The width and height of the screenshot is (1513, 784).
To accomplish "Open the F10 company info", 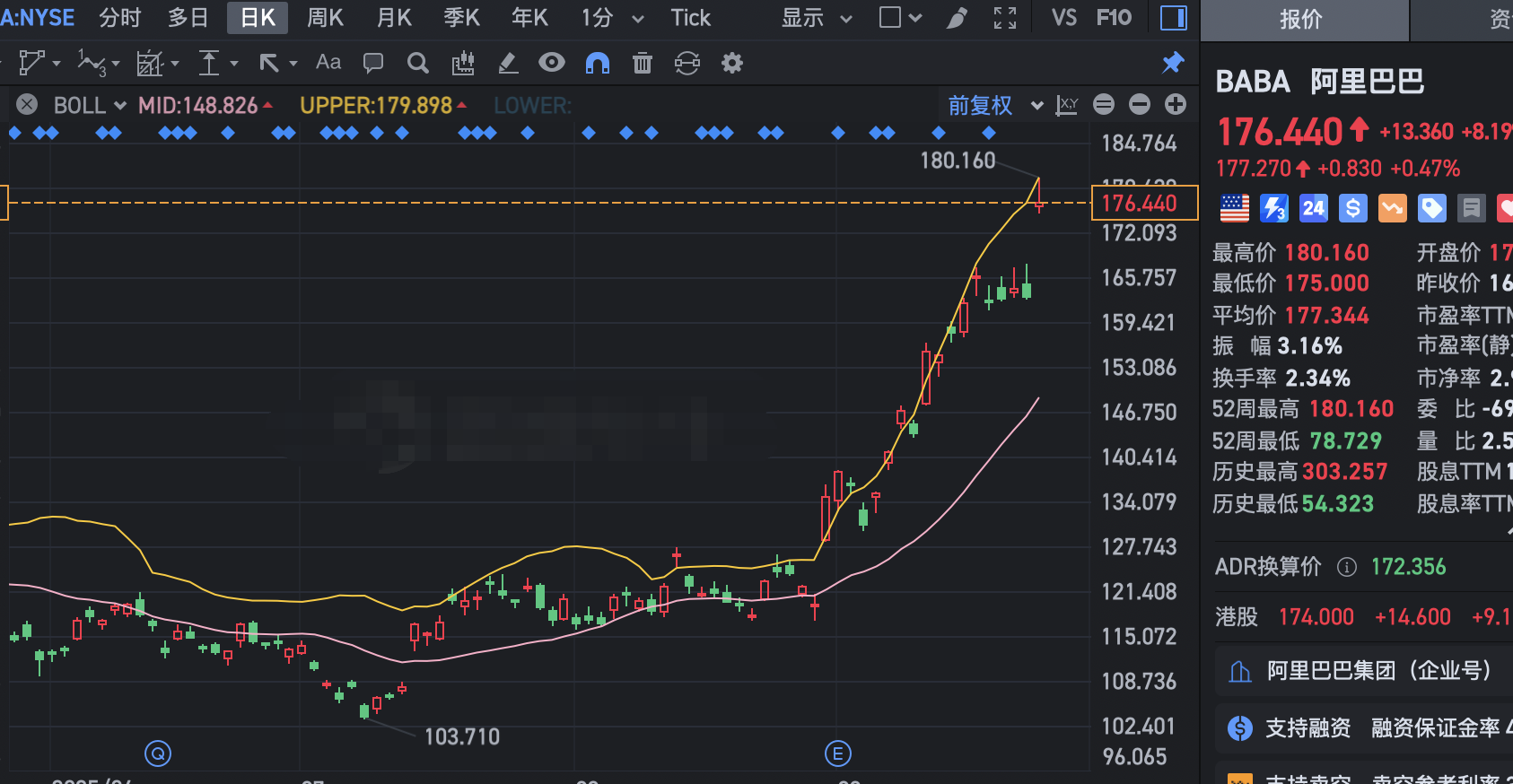I will point(1114,18).
